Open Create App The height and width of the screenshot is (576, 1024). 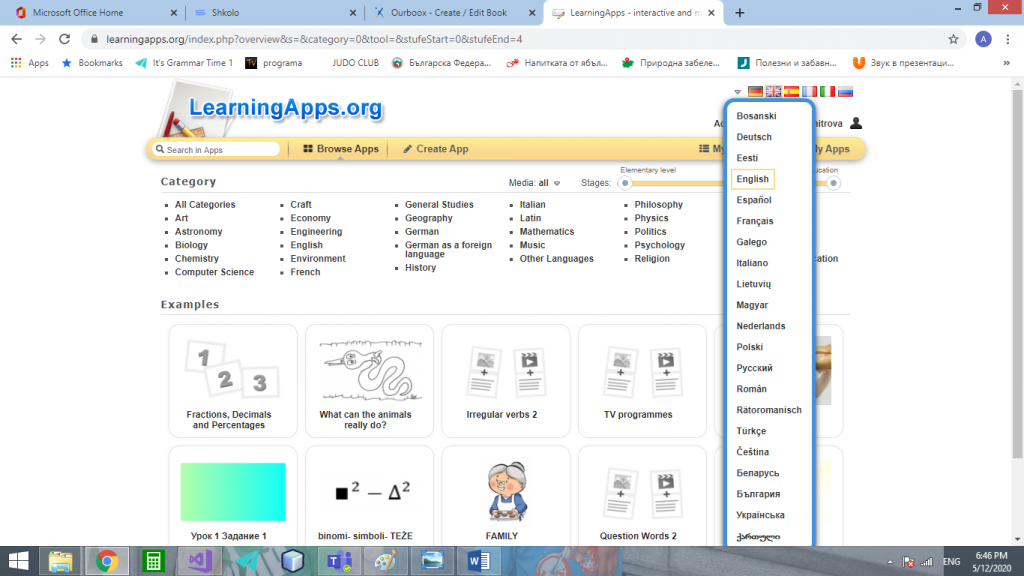(x=435, y=149)
